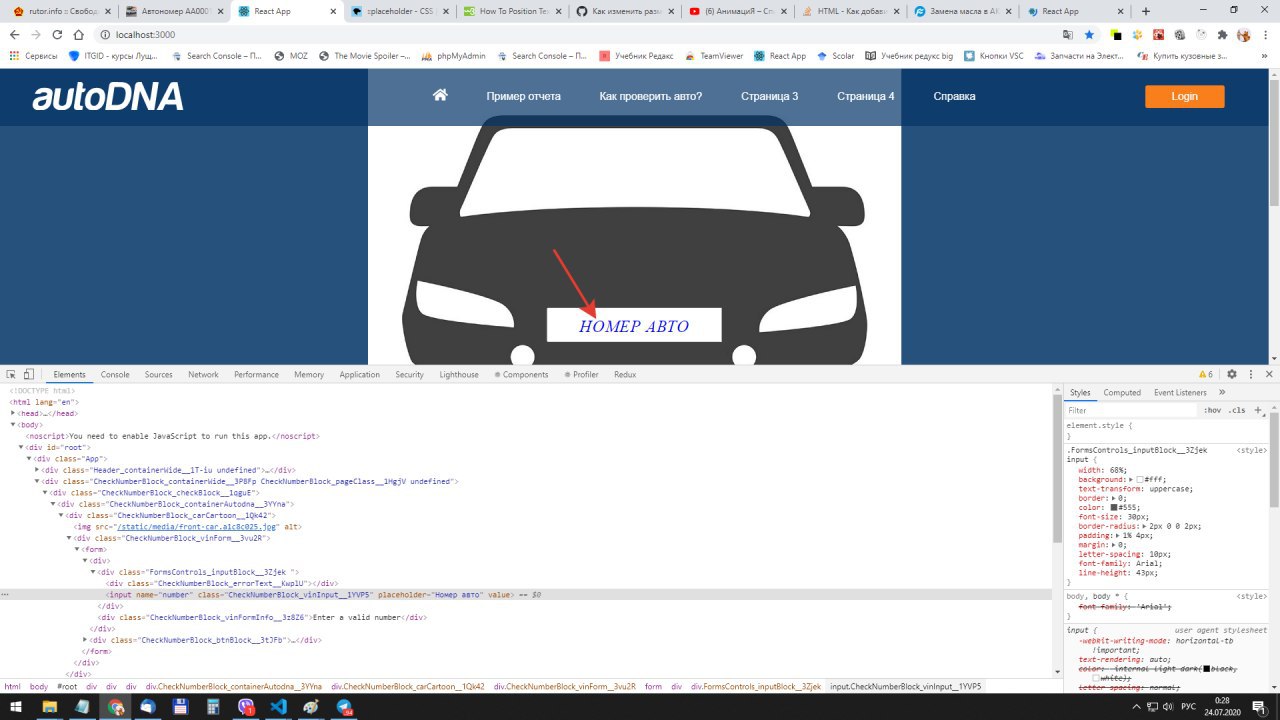Collapse the form element node
The image size is (1280, 720).
77,549
